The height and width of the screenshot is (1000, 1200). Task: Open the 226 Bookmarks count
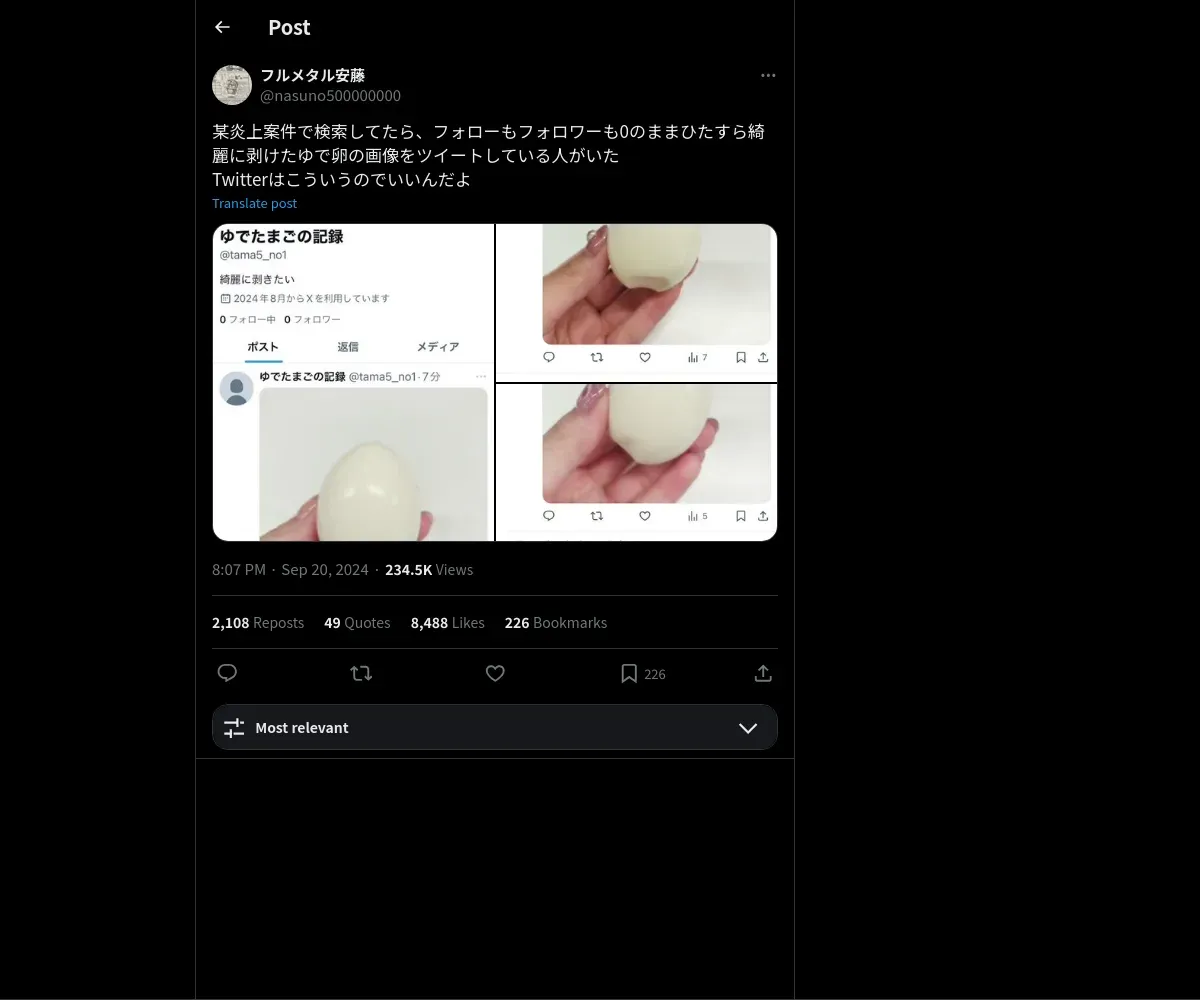pyautogui.click(x=555, y=622)
